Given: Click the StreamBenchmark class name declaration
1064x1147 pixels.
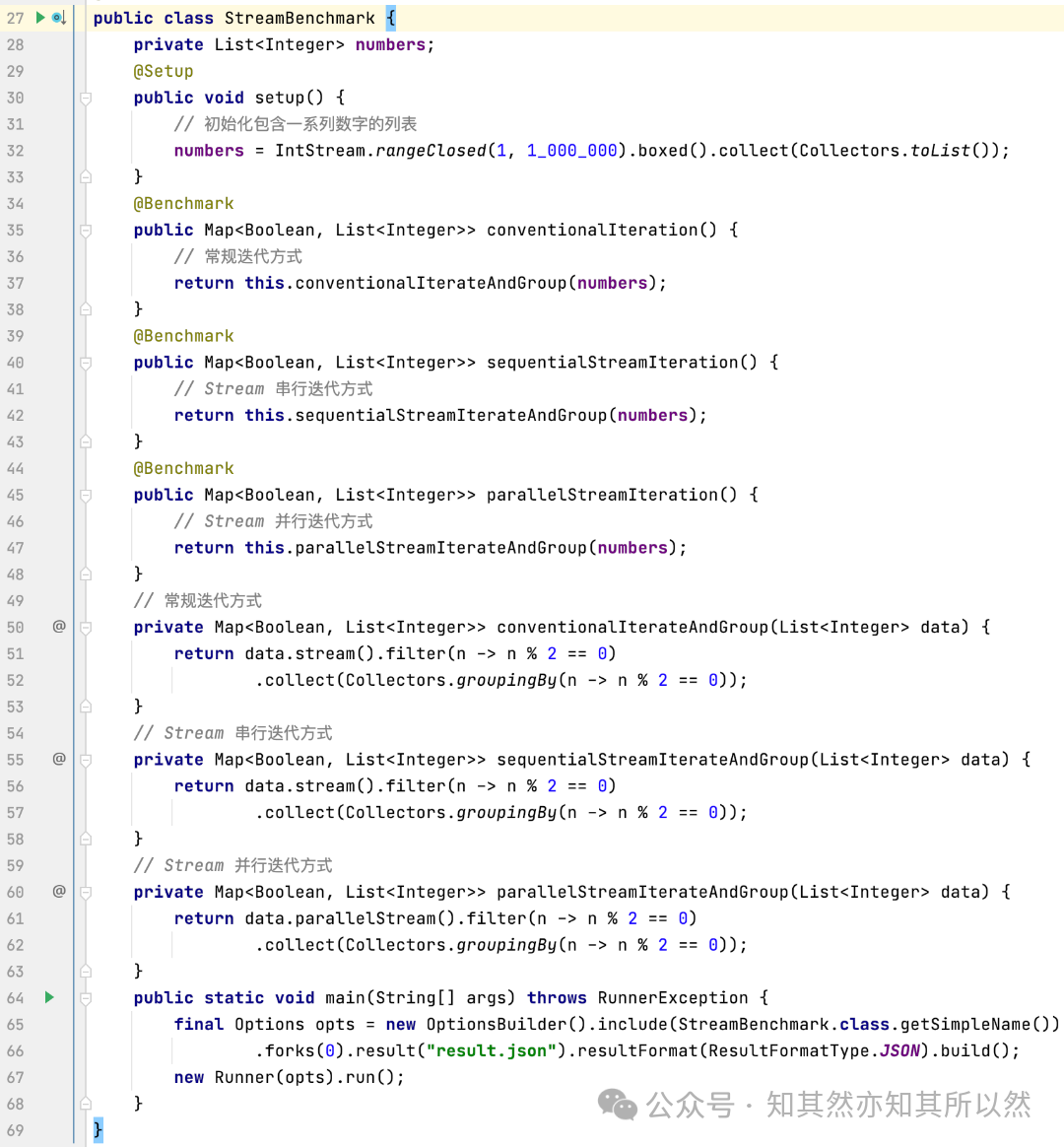Looking at the screenshot, I should (299, 18).
